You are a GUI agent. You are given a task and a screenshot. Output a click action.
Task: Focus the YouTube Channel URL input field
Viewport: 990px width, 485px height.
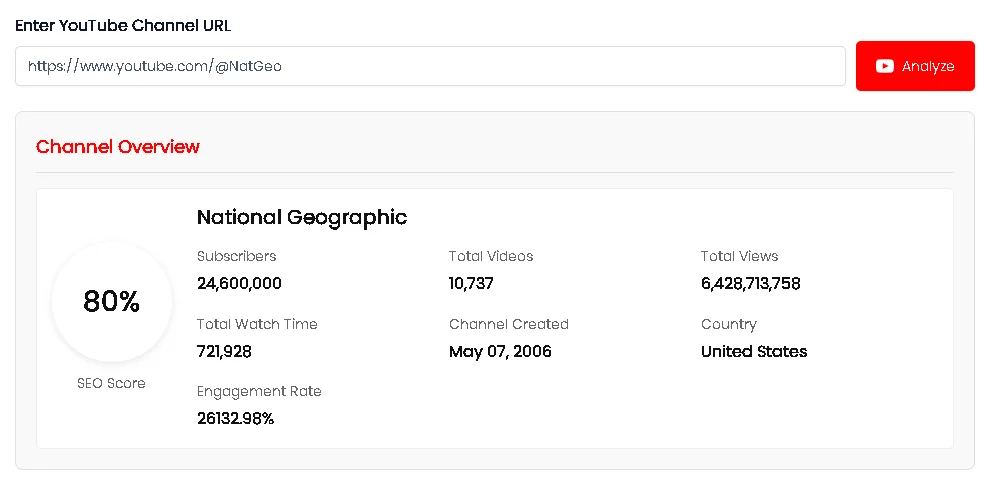click(430, 66)
